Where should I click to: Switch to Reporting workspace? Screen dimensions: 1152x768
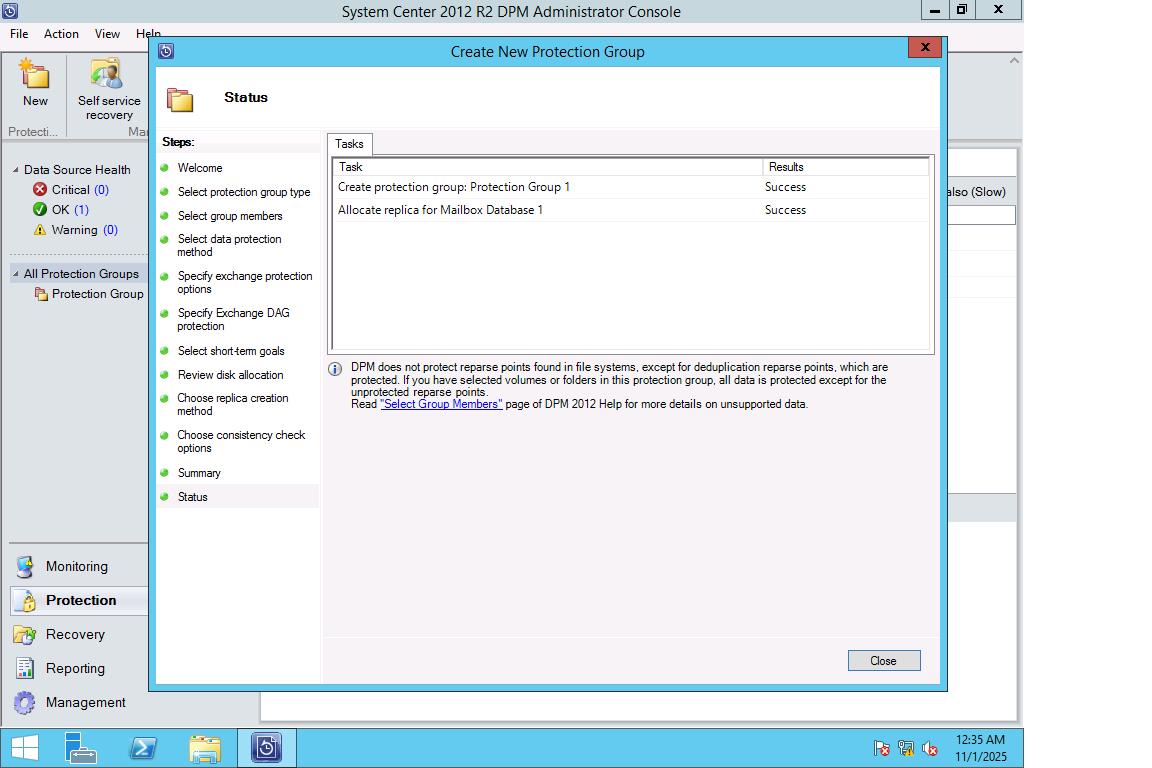point(75,668)
